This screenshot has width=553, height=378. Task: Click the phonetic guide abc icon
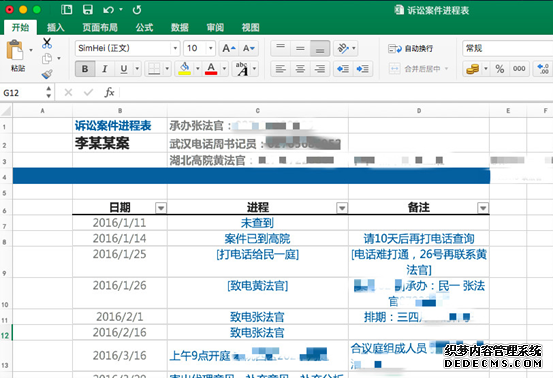pyautogui.click(x=242, y=69)
